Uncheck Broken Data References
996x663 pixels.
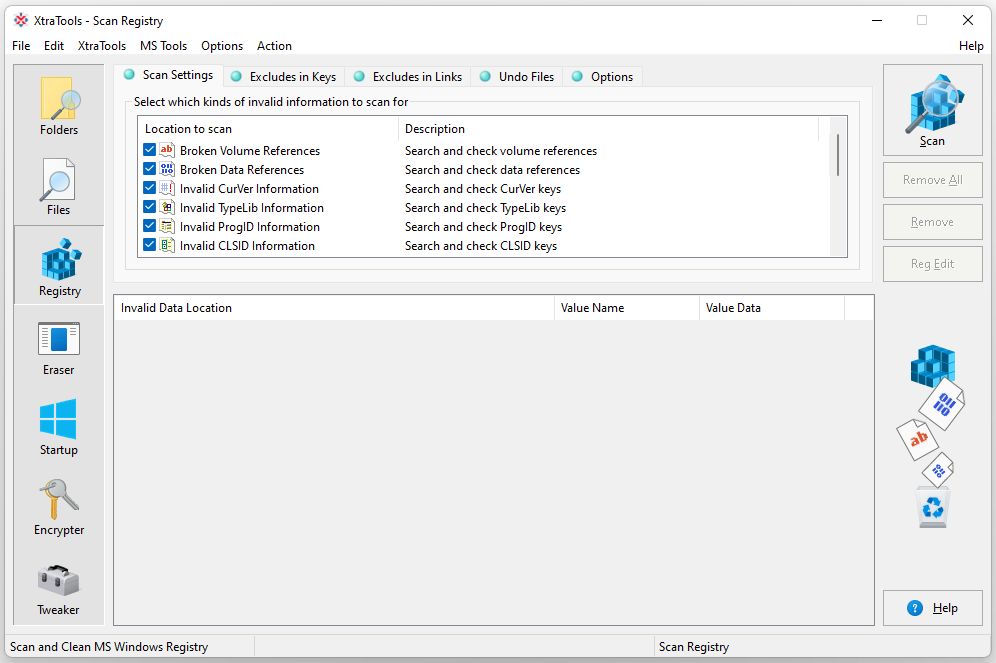(149, 169)
